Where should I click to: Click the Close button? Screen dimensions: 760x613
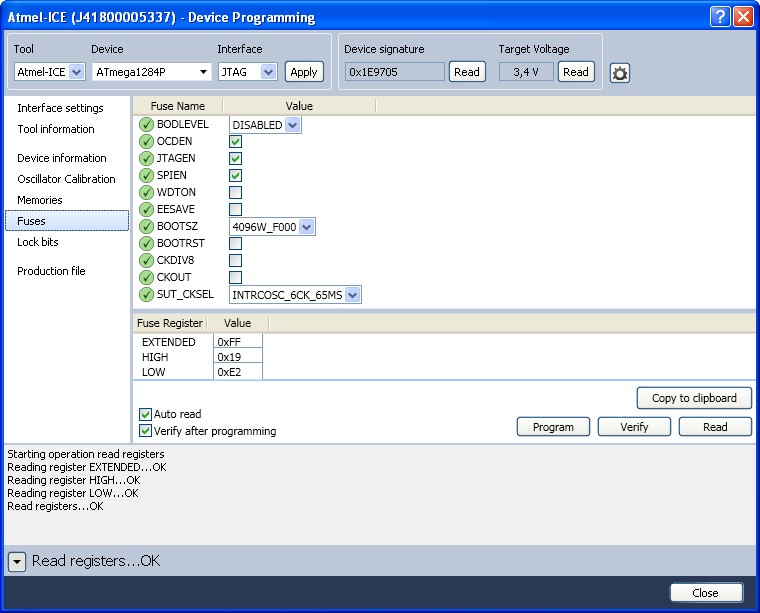coord(706,593)
